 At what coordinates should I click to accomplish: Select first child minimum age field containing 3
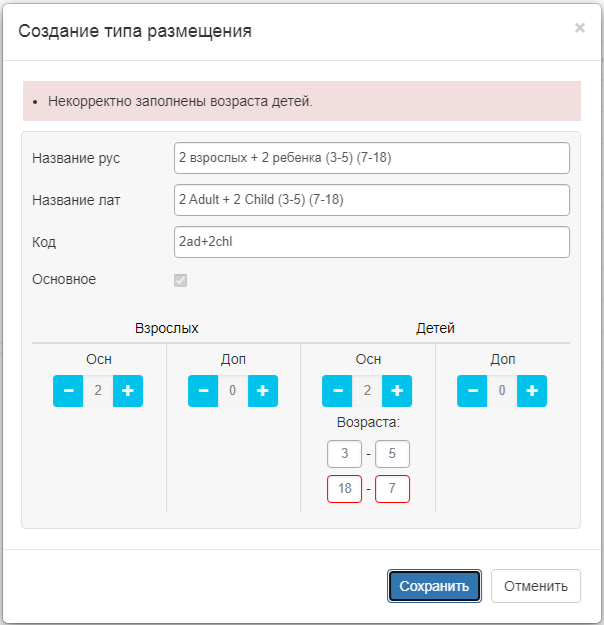pos(344,454)
